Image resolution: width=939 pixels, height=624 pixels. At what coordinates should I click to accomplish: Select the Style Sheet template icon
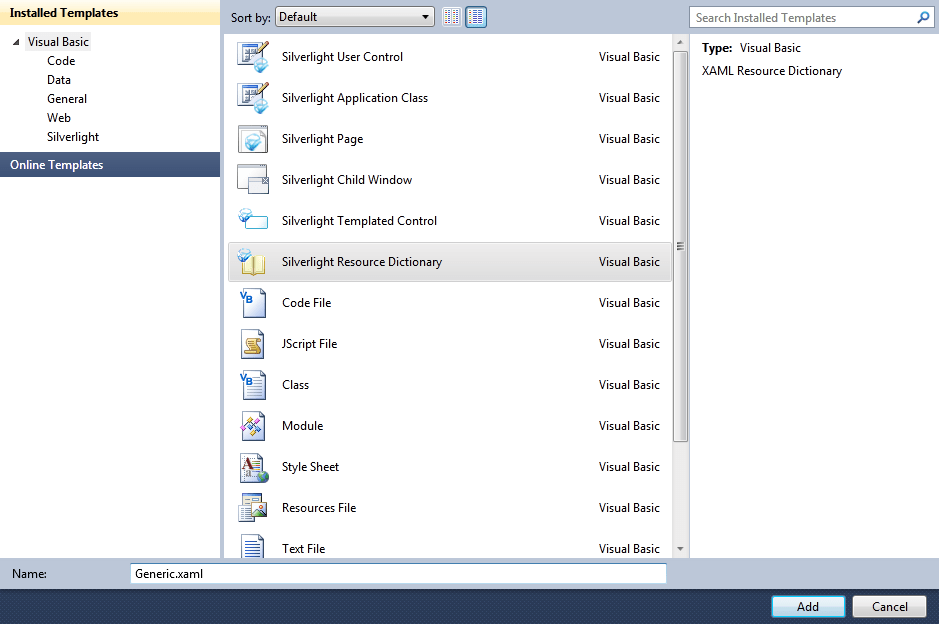click(x=252, y=466)
